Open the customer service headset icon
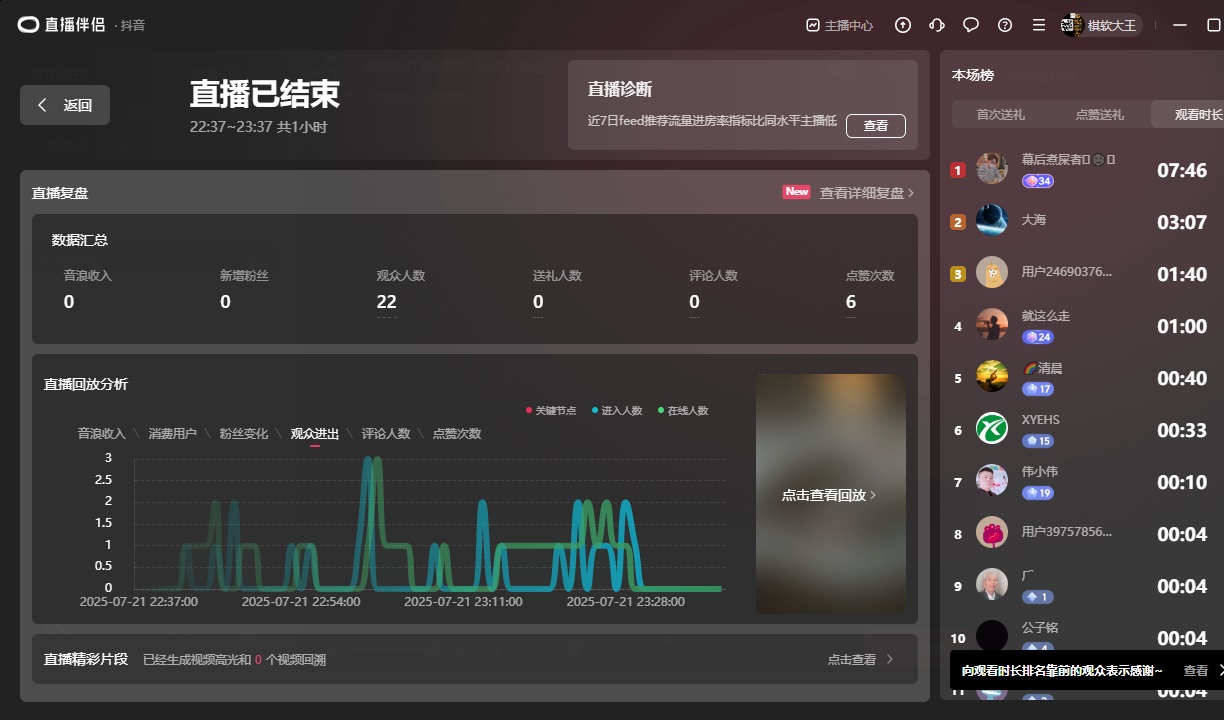 point(937,26)
